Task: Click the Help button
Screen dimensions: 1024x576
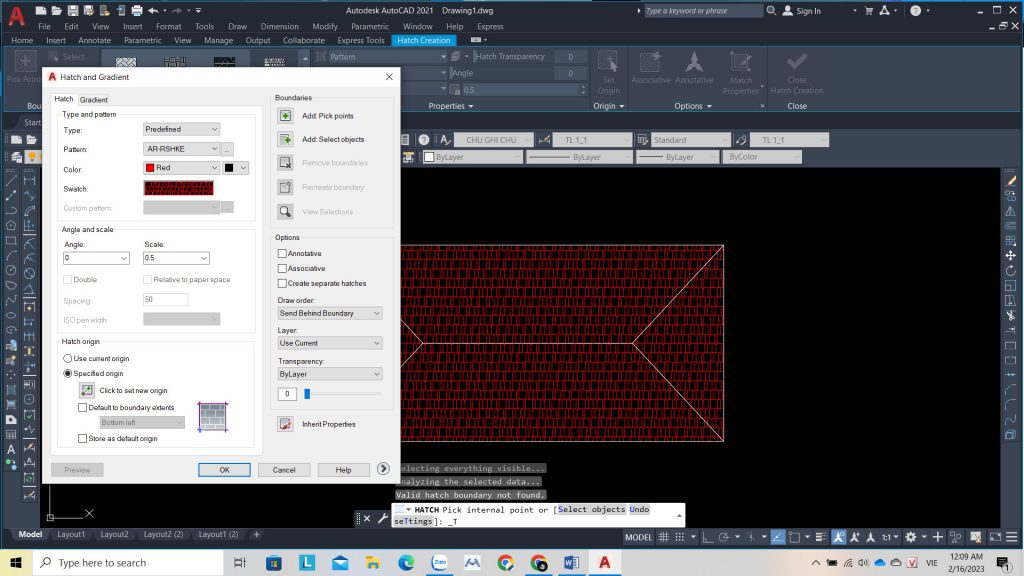Action: [344, 469]
